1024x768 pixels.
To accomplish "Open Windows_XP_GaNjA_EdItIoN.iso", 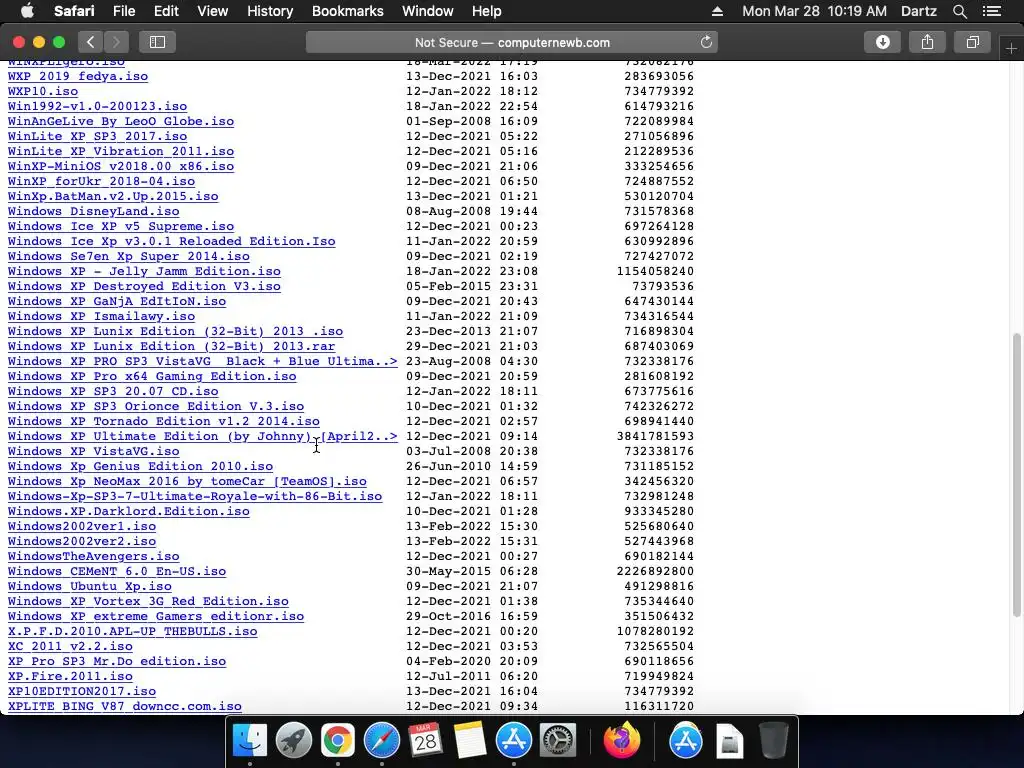I will point(117,302).
